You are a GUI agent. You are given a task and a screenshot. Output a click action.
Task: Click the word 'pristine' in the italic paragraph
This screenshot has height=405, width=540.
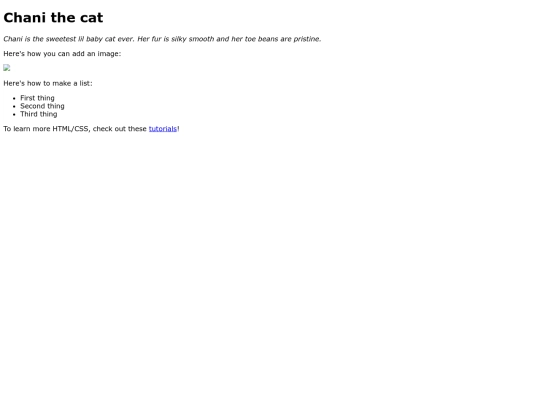coord(307,39)
